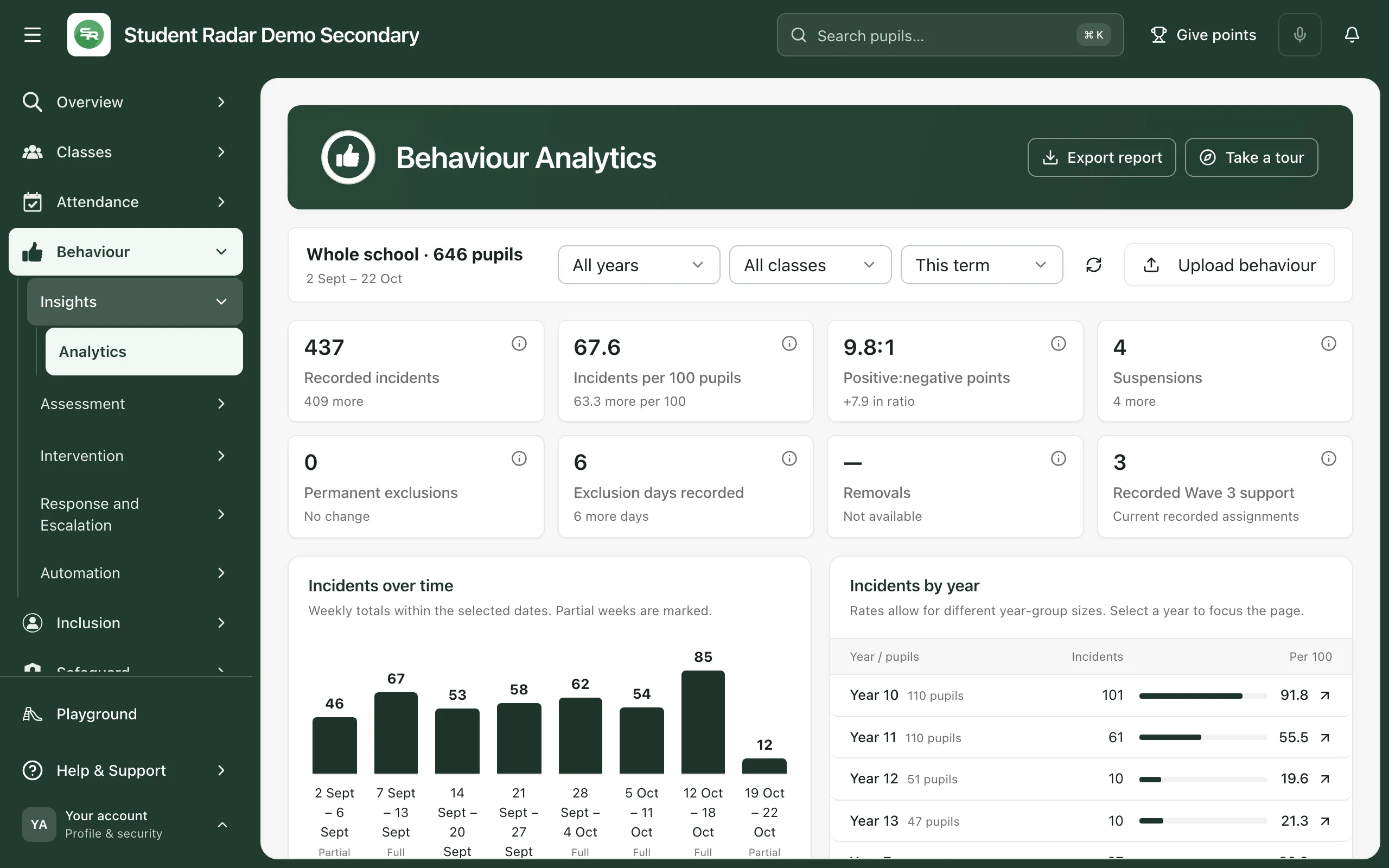Expand the Assessment submenu
Screen dimensions: 1389x868
(135, 404)
